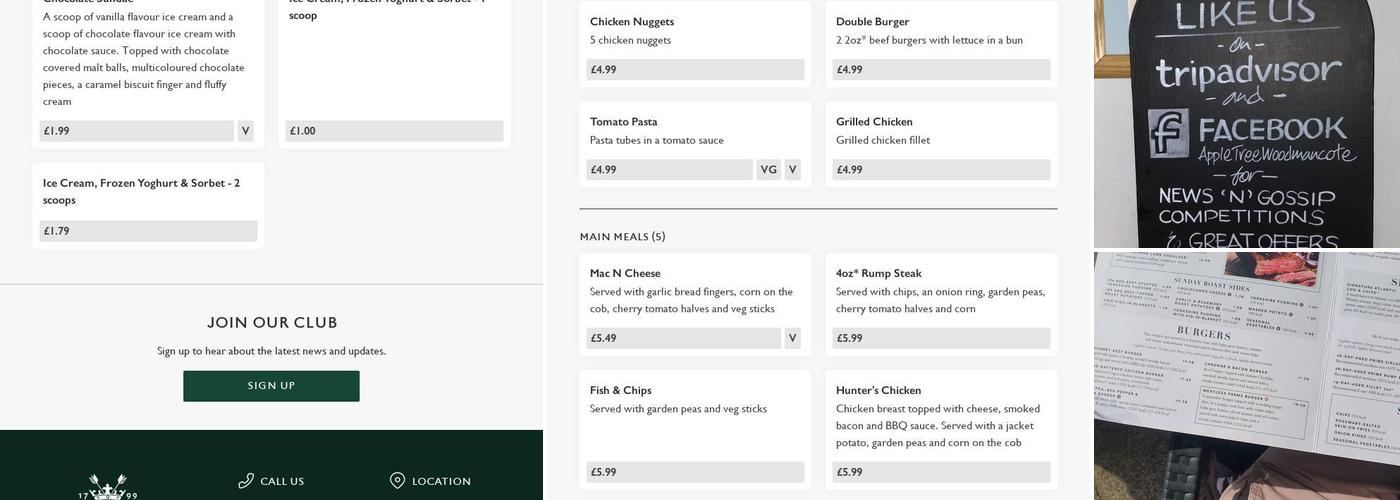Click the Facebook logo on chalkboard photo

(1168, 133)
